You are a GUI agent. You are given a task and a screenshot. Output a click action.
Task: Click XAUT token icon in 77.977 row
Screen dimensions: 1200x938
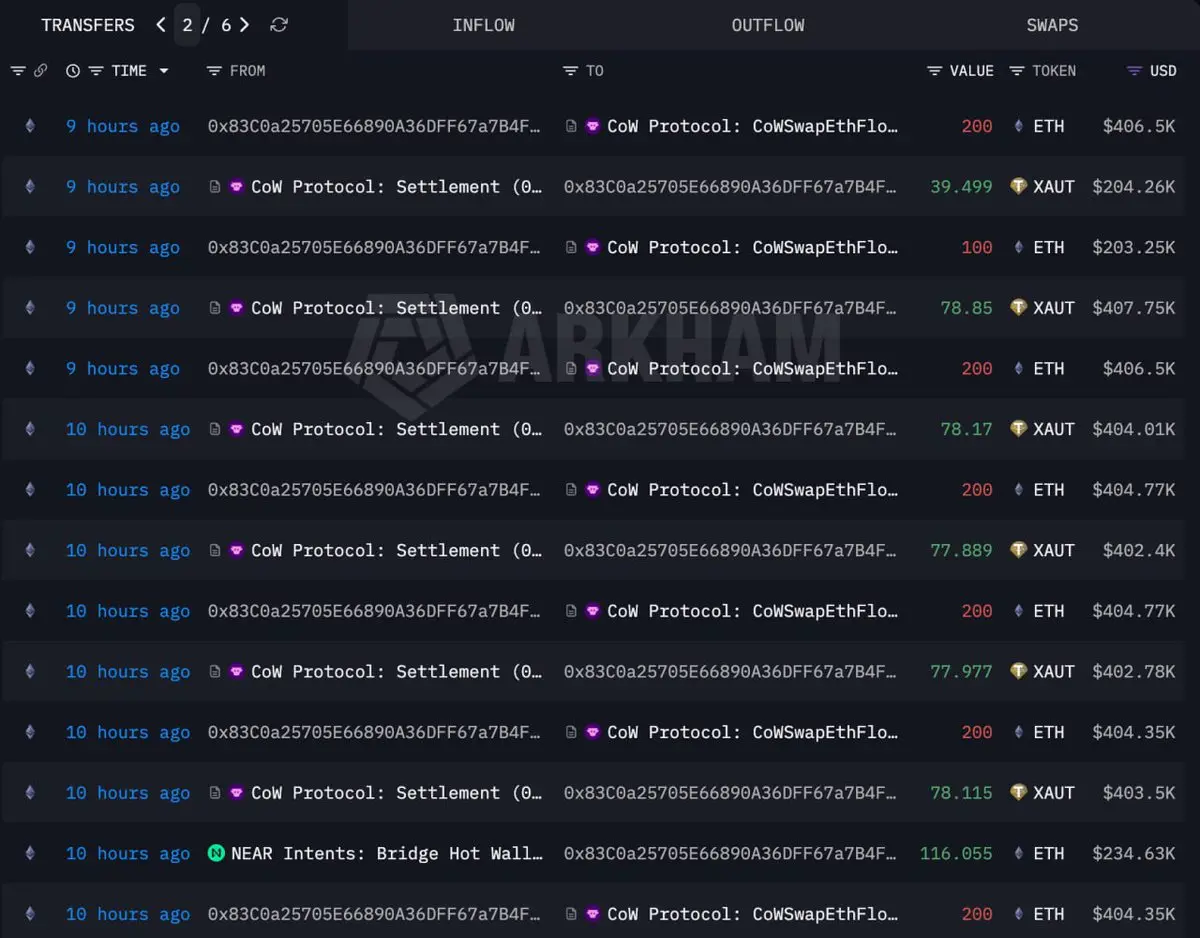[x=1019, y=672]
